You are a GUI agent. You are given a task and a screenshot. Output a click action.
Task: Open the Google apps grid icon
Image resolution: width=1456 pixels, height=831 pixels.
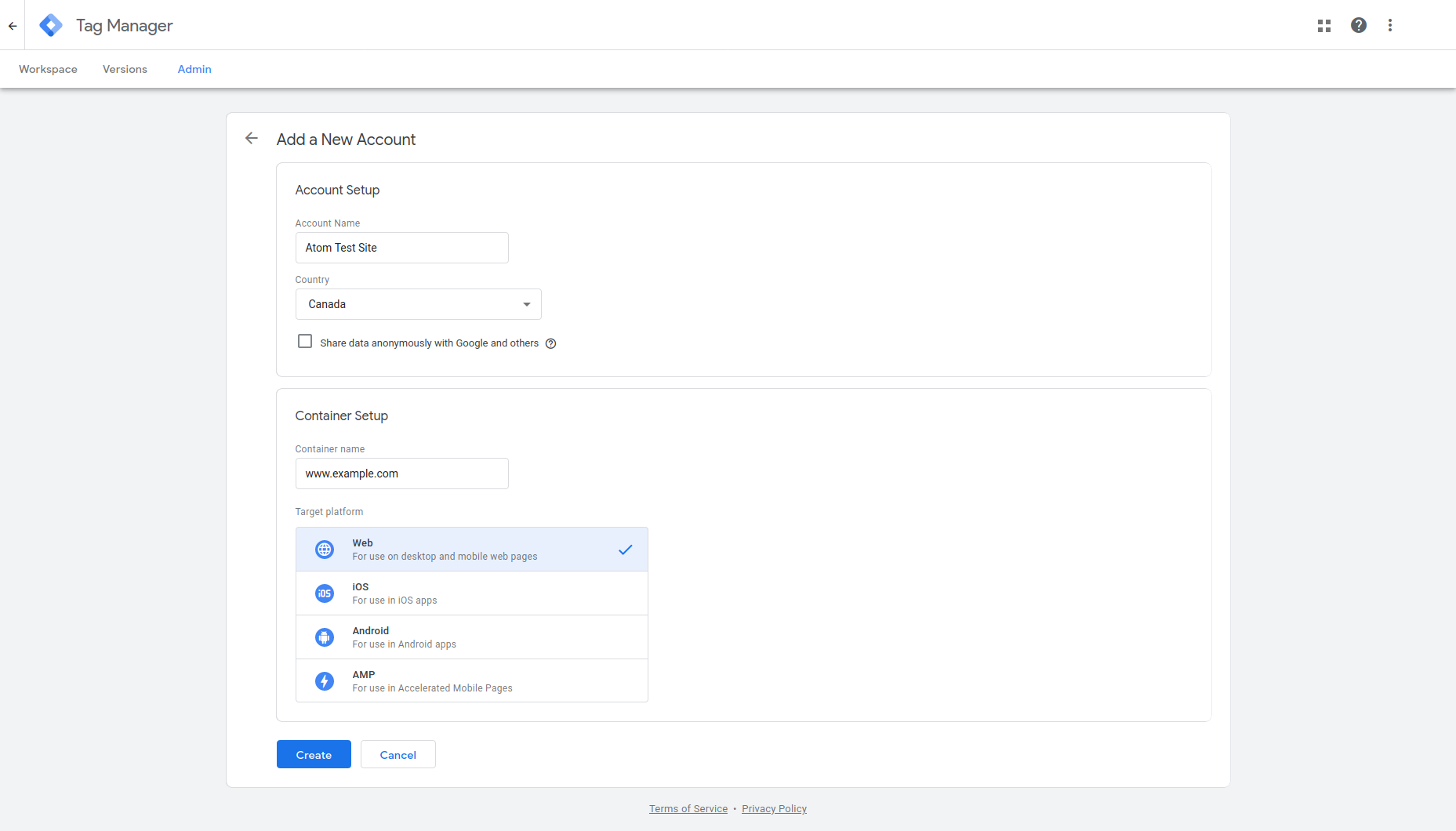tap(1324, 25)
